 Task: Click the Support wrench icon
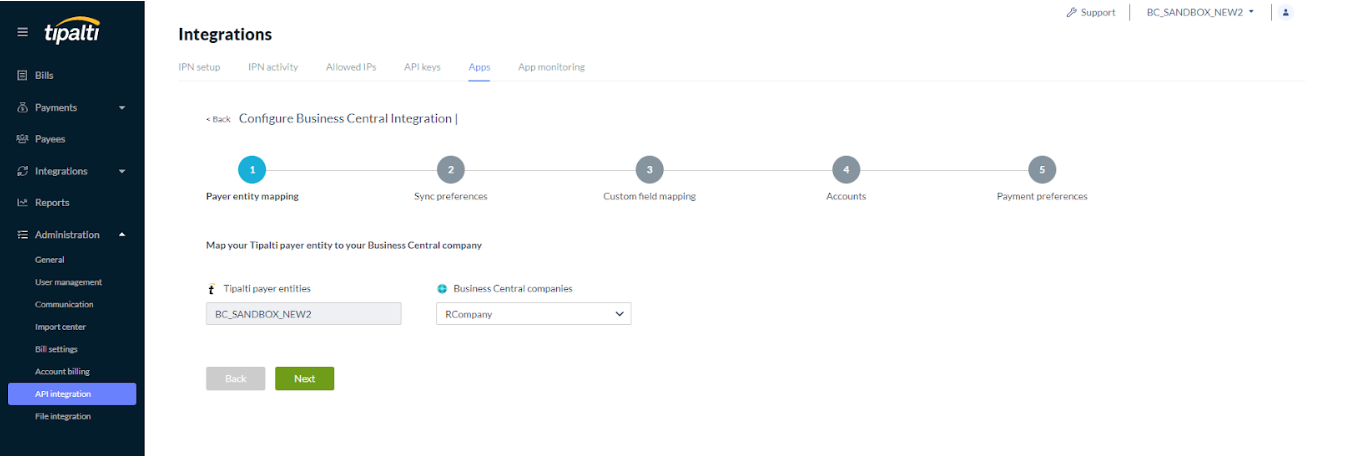tap(1071, 13)
